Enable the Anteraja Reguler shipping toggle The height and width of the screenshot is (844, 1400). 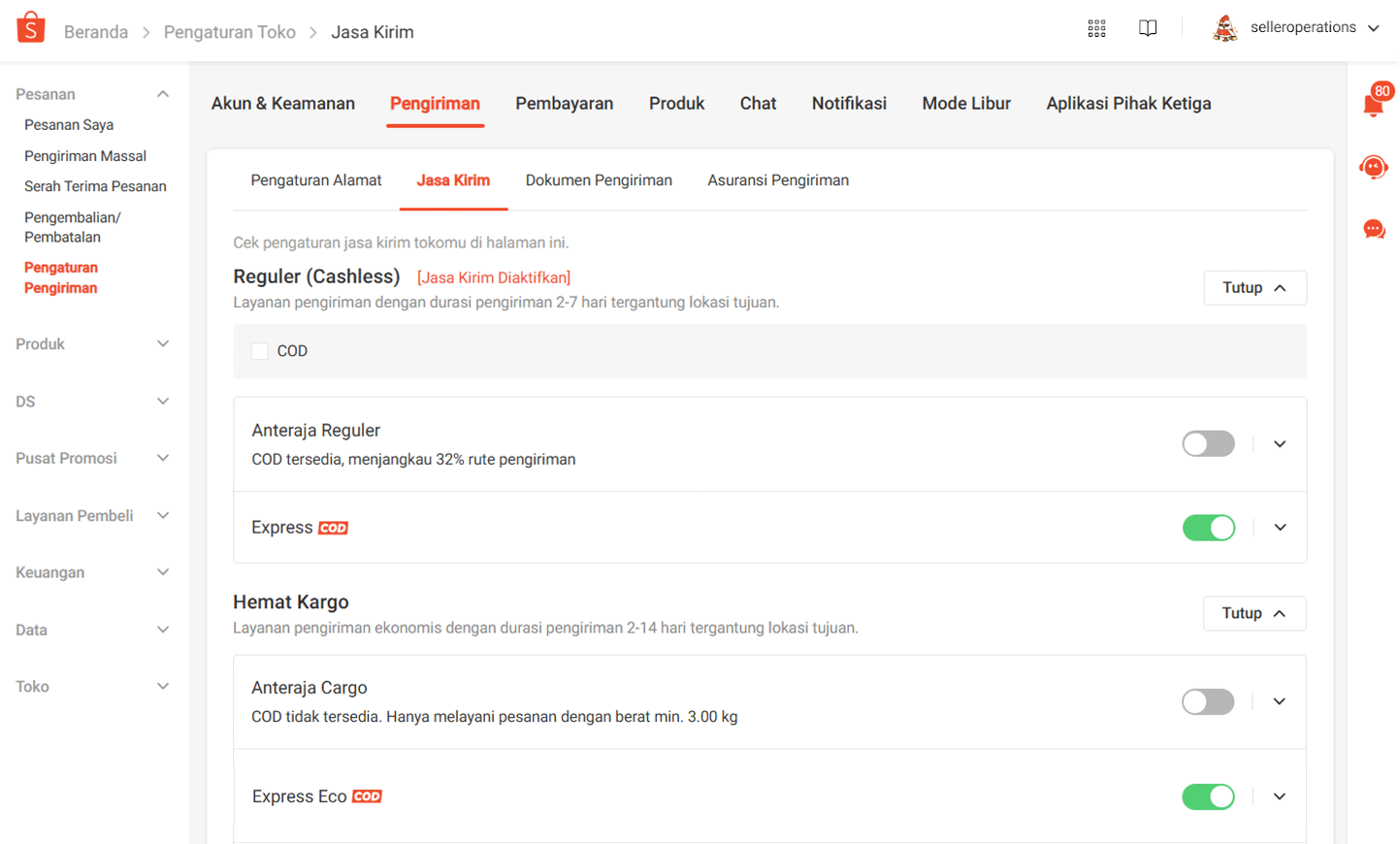point(1208,443)
